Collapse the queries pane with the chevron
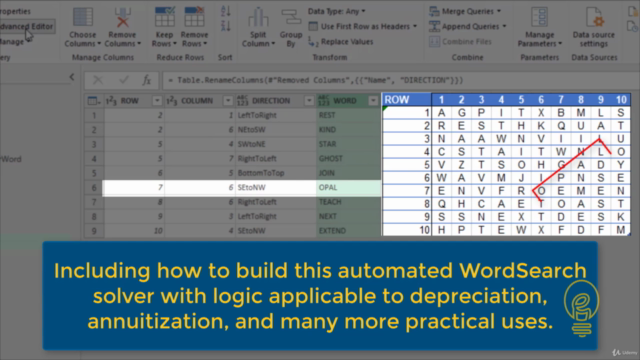Viewport: 640px width, 360px height. click(x=72, y=77)
